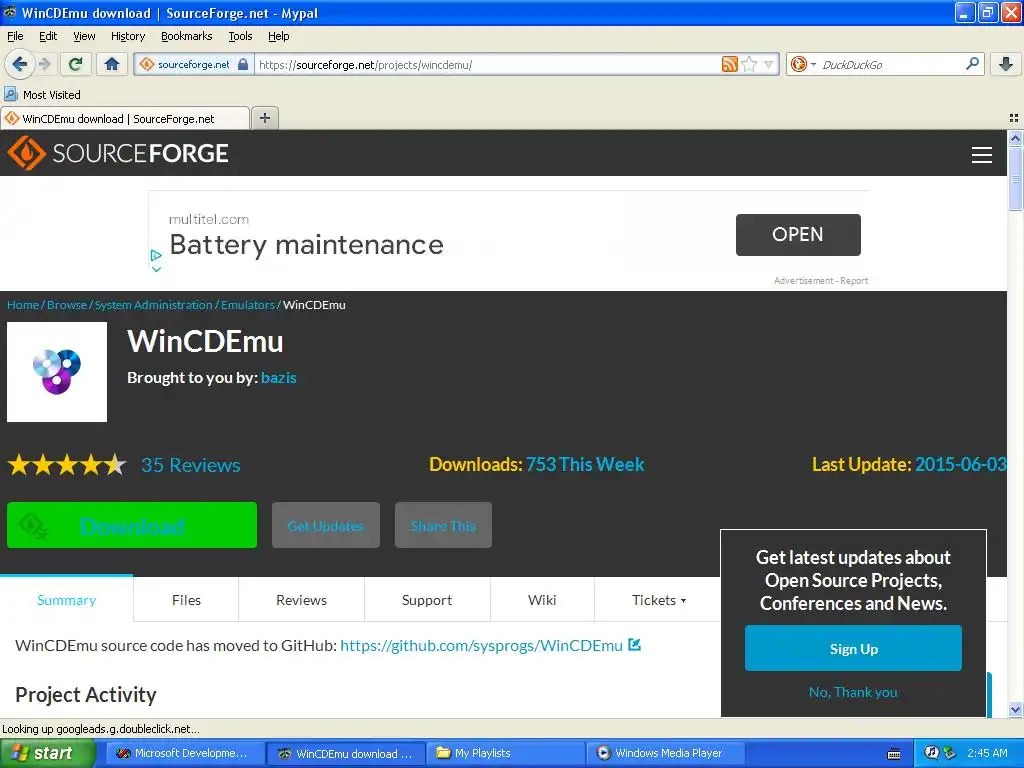Click the padlock site security icon

tap(243, 64)
